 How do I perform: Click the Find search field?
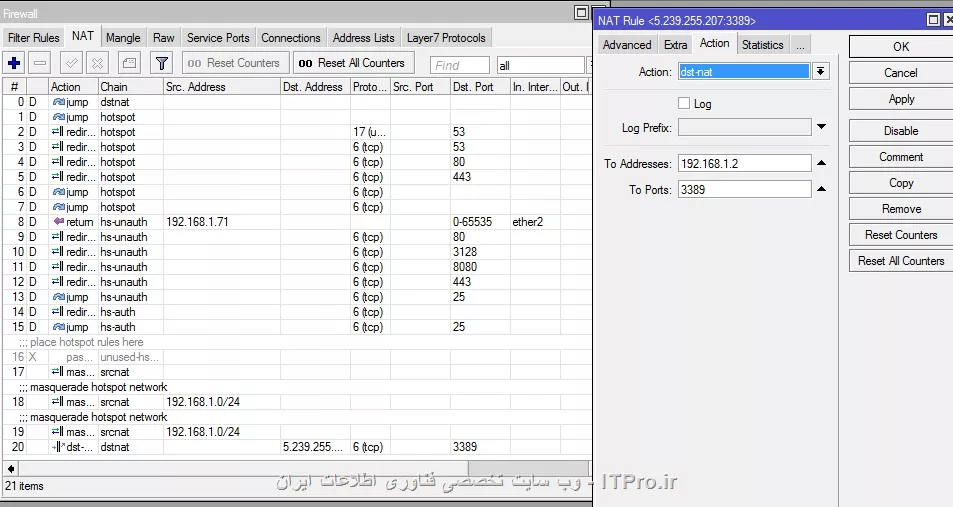point(459,65)
